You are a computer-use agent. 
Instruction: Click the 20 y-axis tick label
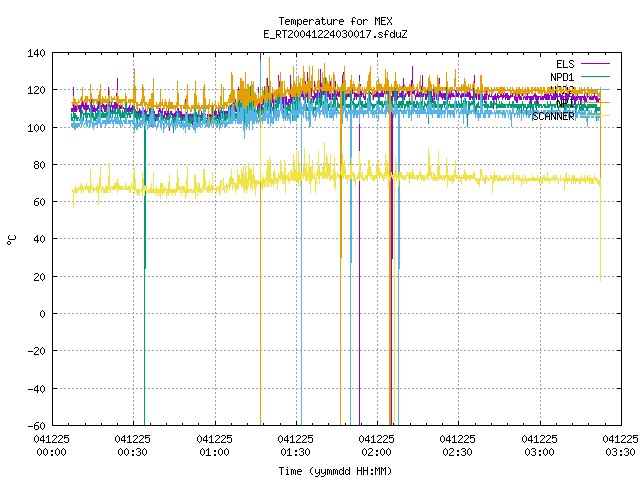pos(39,277)
